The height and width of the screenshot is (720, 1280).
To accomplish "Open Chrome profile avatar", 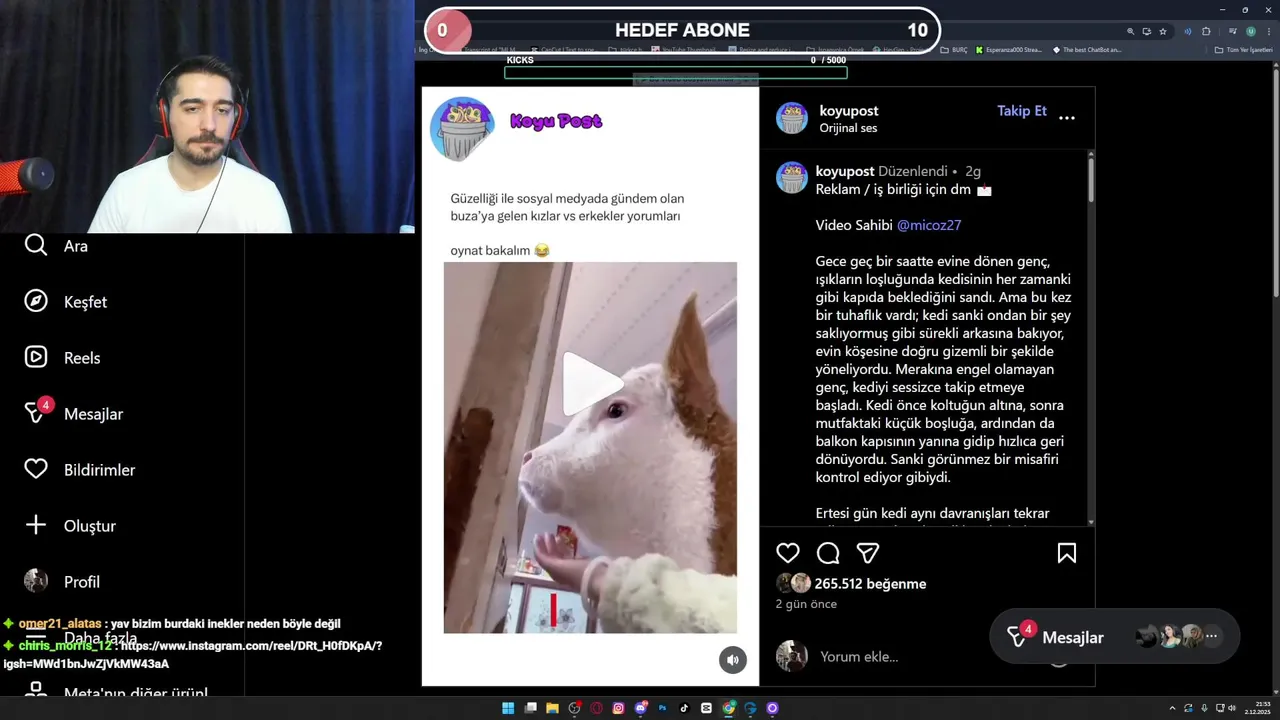I will 1251,31.
